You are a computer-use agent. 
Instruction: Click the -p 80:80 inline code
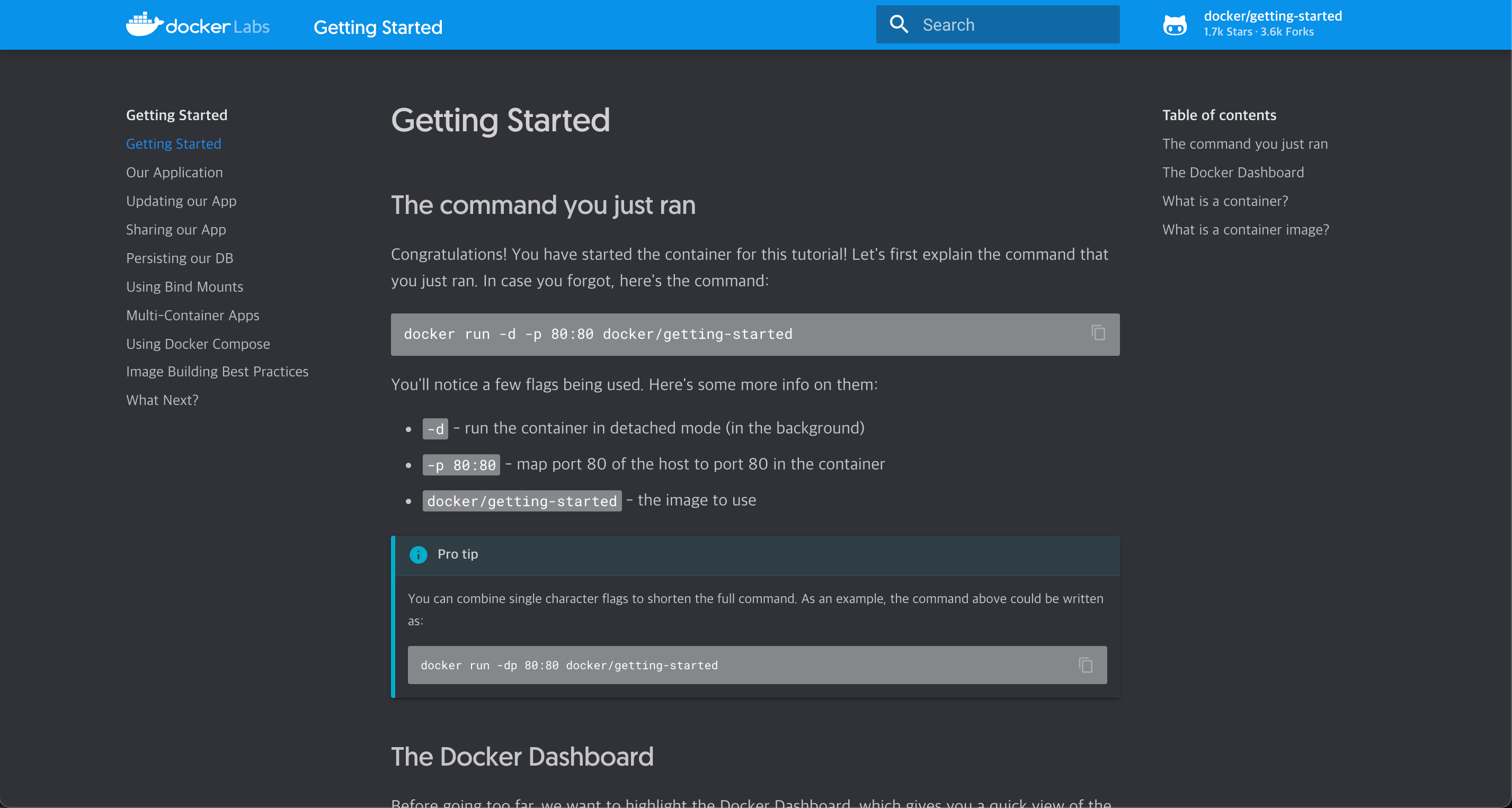coord(461,465)
